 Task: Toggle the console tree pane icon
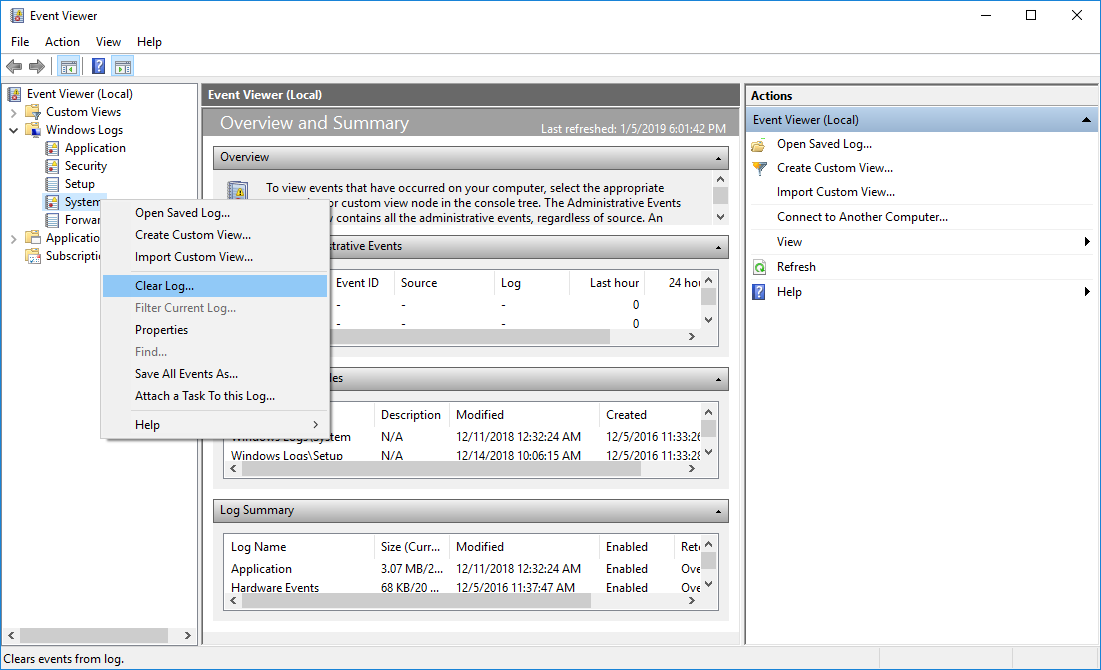pos(68,66)
